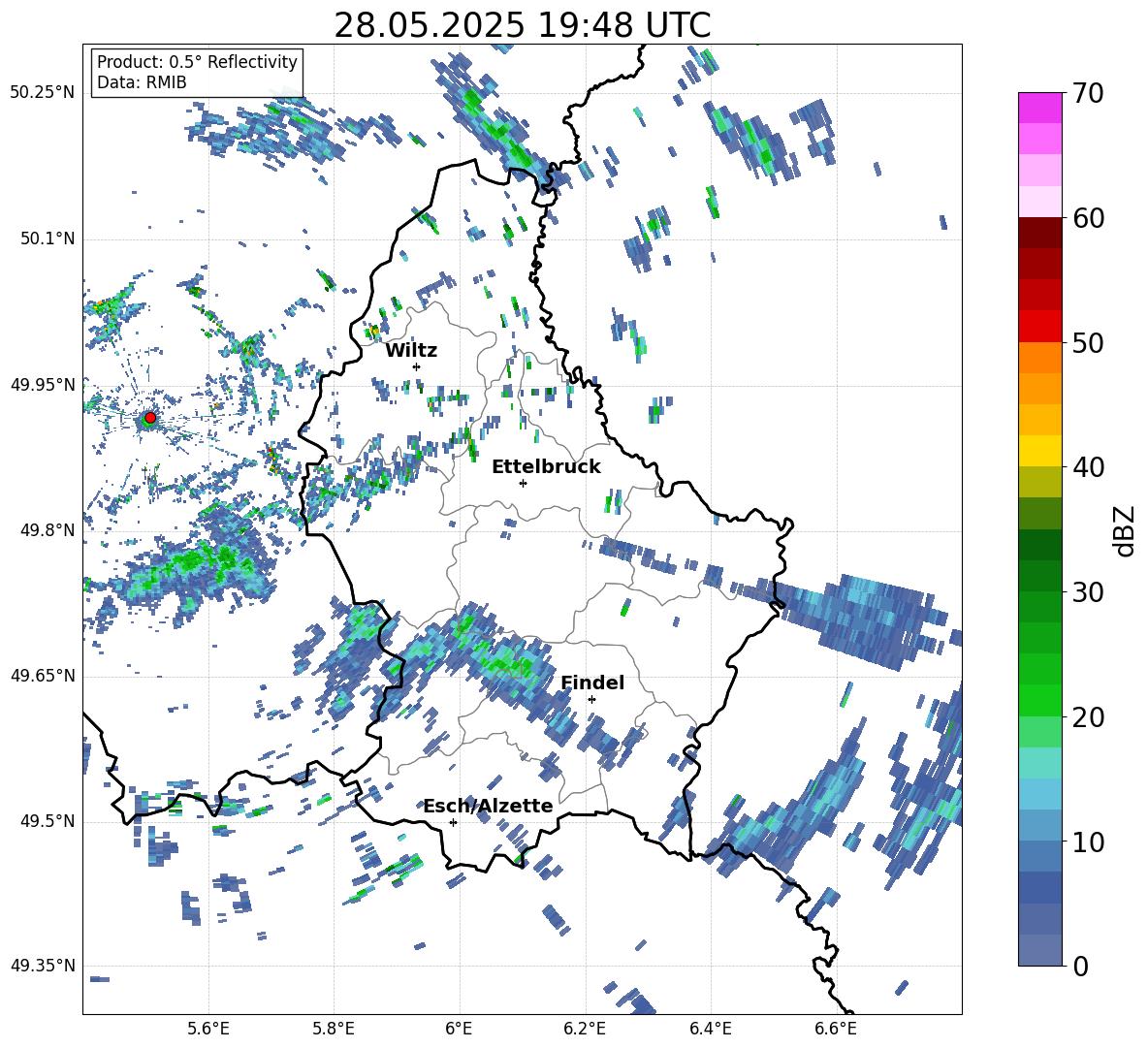This screenshot has height=1048, width=1148.
Task: Click the 50 tick on the colorbar
Action: tap(1088, 342)
